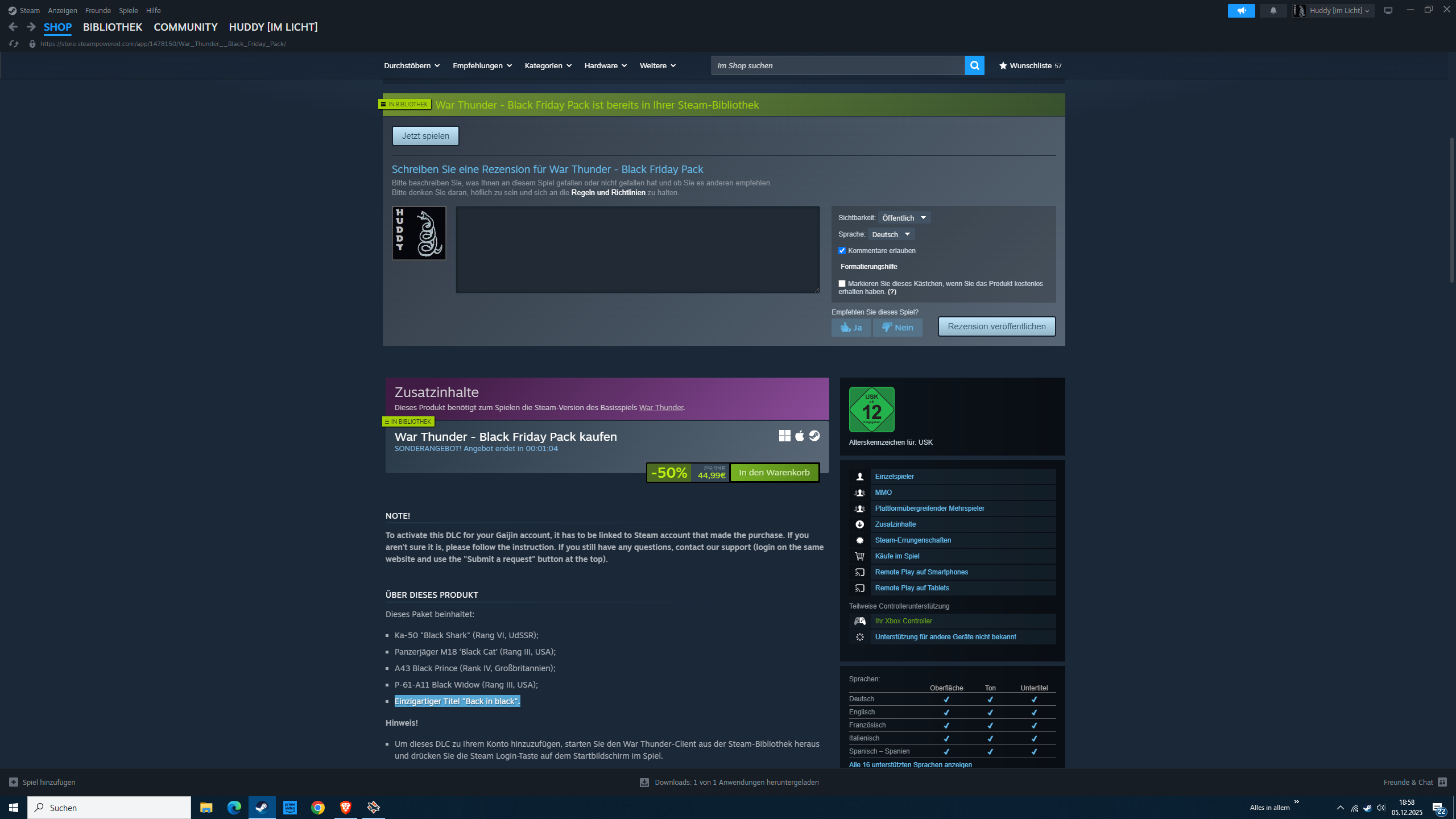Screen dimensions: 1456x819
Task: Click the Big Picture mode monitor icon
Action: [x=1388, y=10]
